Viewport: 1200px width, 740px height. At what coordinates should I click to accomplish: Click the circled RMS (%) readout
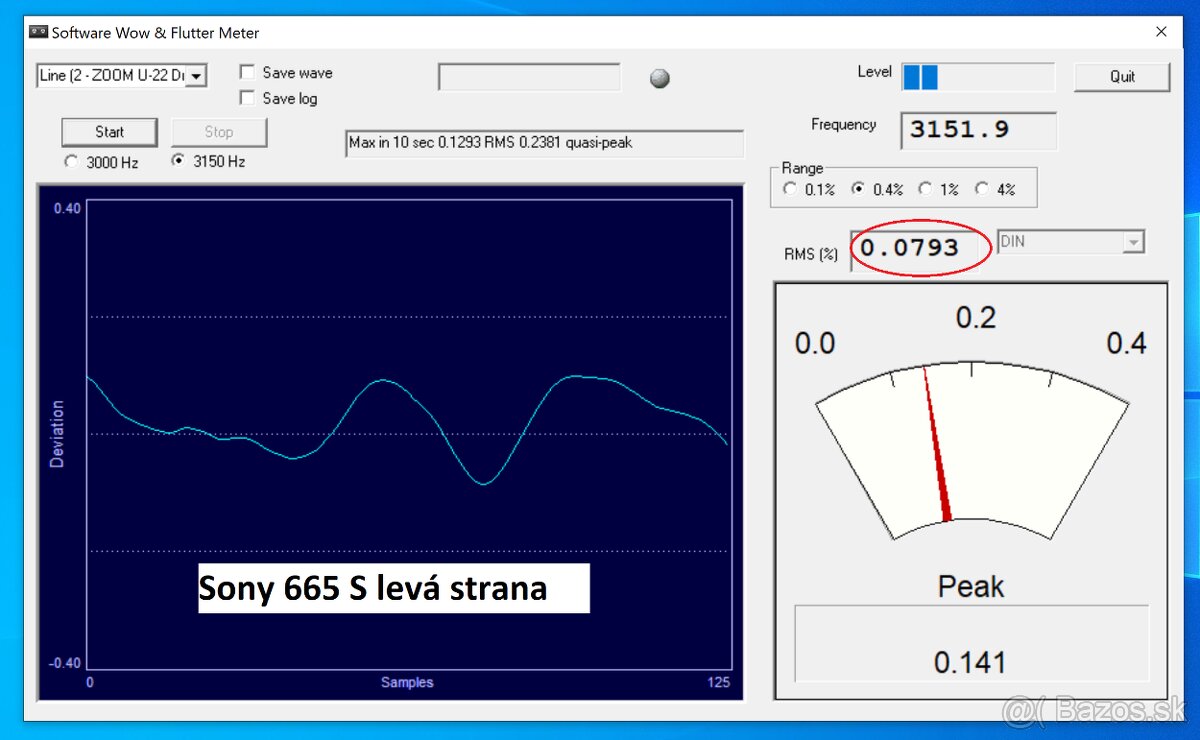[917, 248]
